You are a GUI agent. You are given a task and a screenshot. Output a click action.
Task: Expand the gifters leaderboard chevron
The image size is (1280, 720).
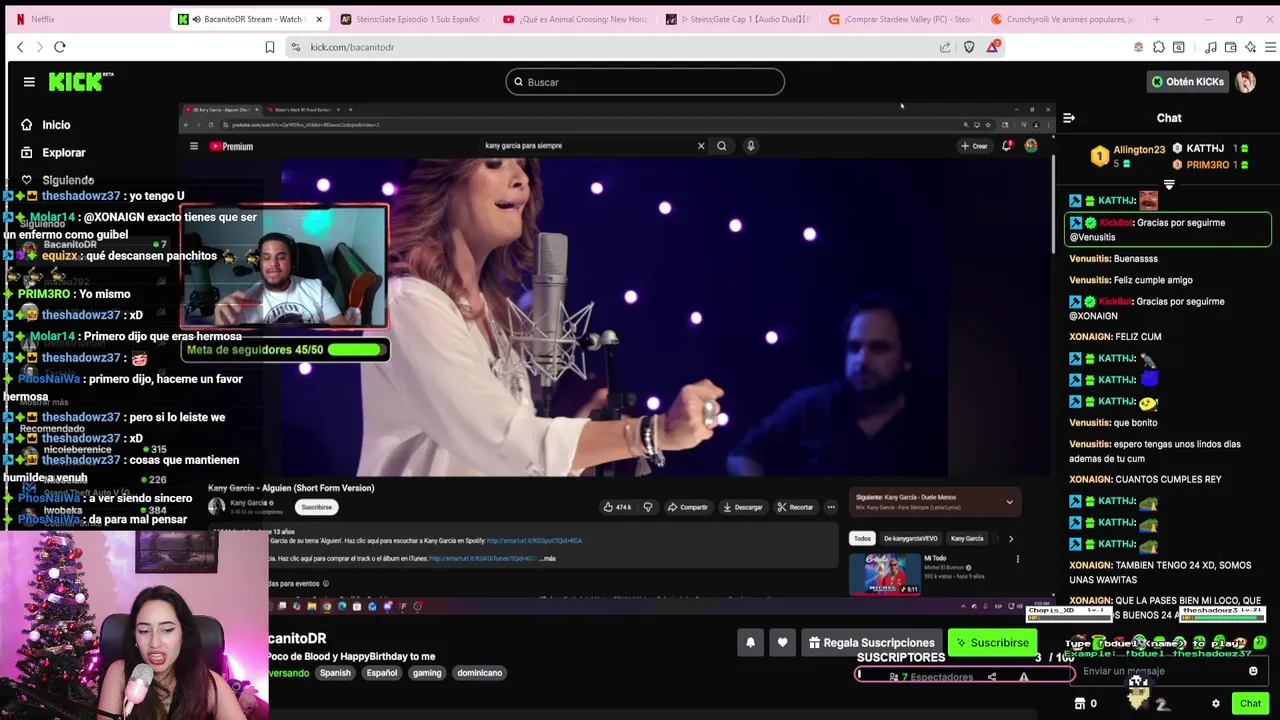(1169, 184)
